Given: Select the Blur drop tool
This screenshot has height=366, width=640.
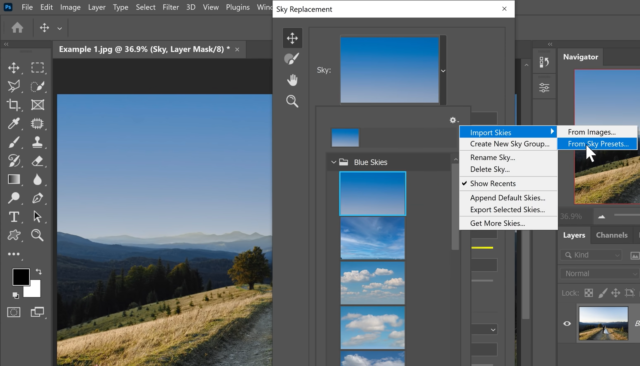Looking at the screenshot, I should (x=37, y=179).
